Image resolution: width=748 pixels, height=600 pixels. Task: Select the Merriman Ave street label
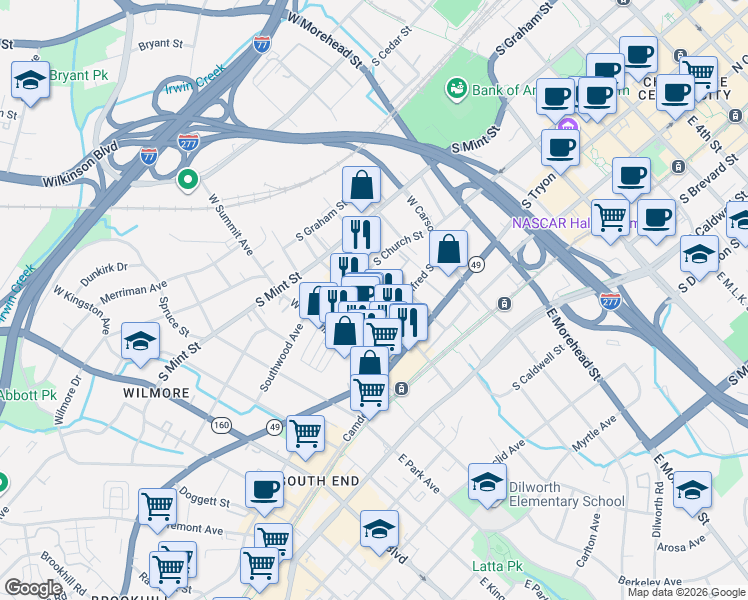coord(134,292)
